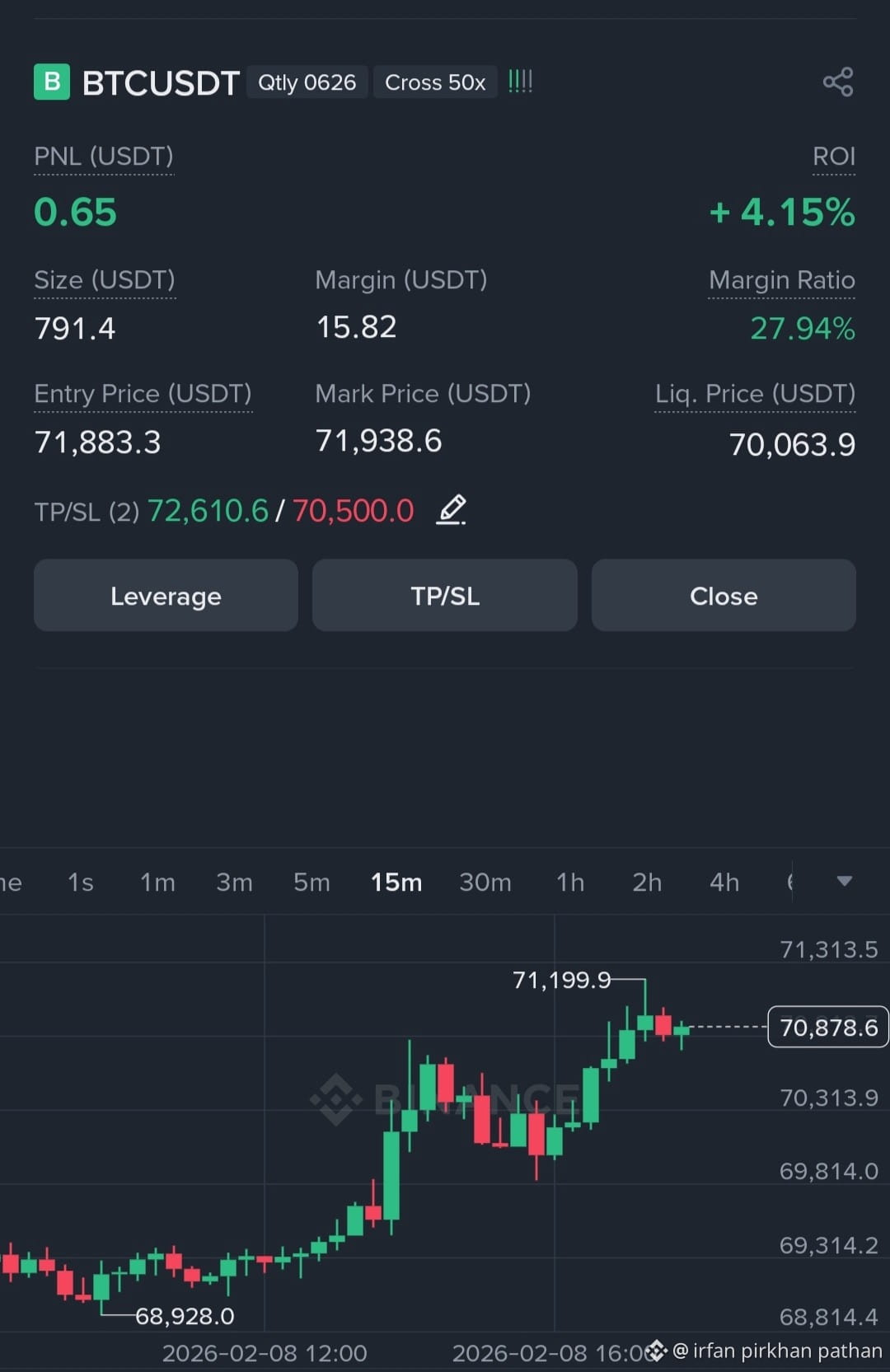Tap the green B long badge icon
The image size is (890, 1372).
(x=52, y=82)
